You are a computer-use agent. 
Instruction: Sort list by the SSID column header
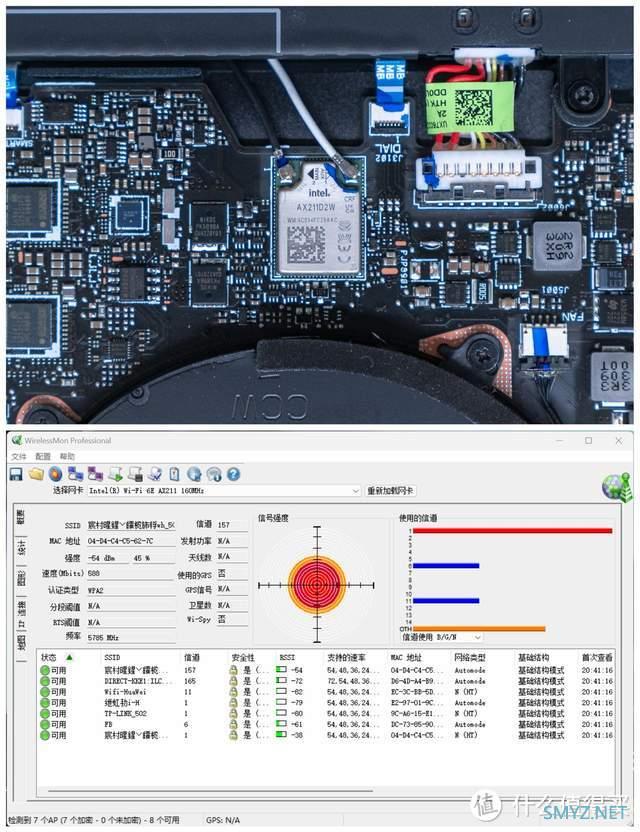pyautogui.click(x=141, y=657)
